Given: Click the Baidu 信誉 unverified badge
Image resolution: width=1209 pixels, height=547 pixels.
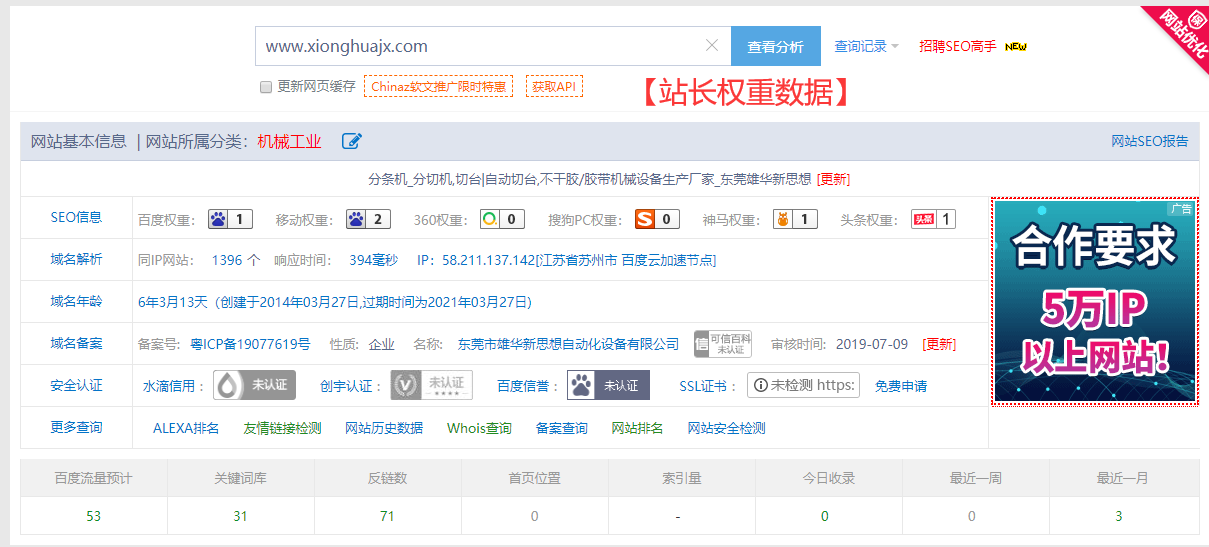Looking at the screenshot, I should click(x=608, y=385).
